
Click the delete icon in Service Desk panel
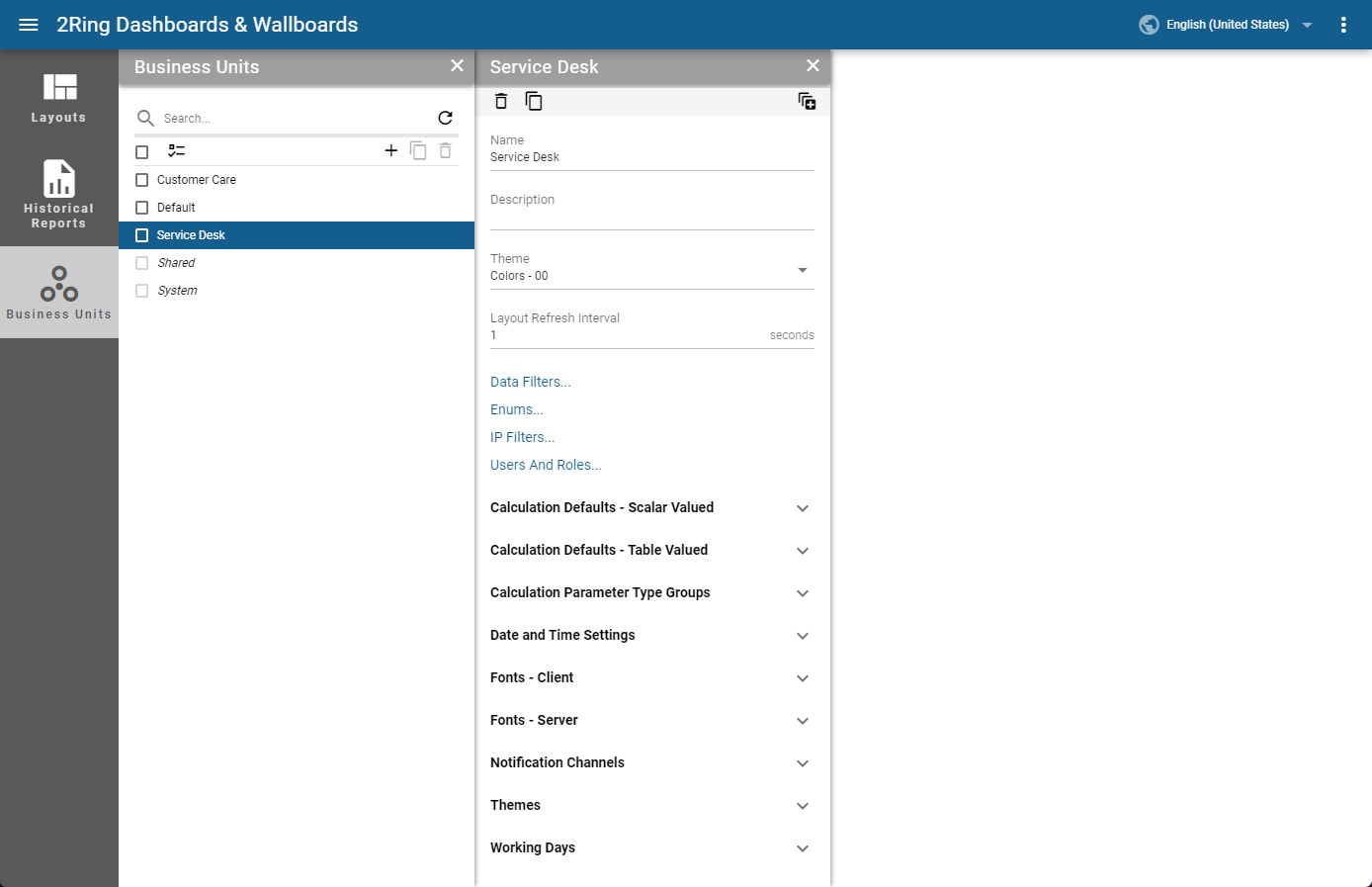(x=501, y=101)
